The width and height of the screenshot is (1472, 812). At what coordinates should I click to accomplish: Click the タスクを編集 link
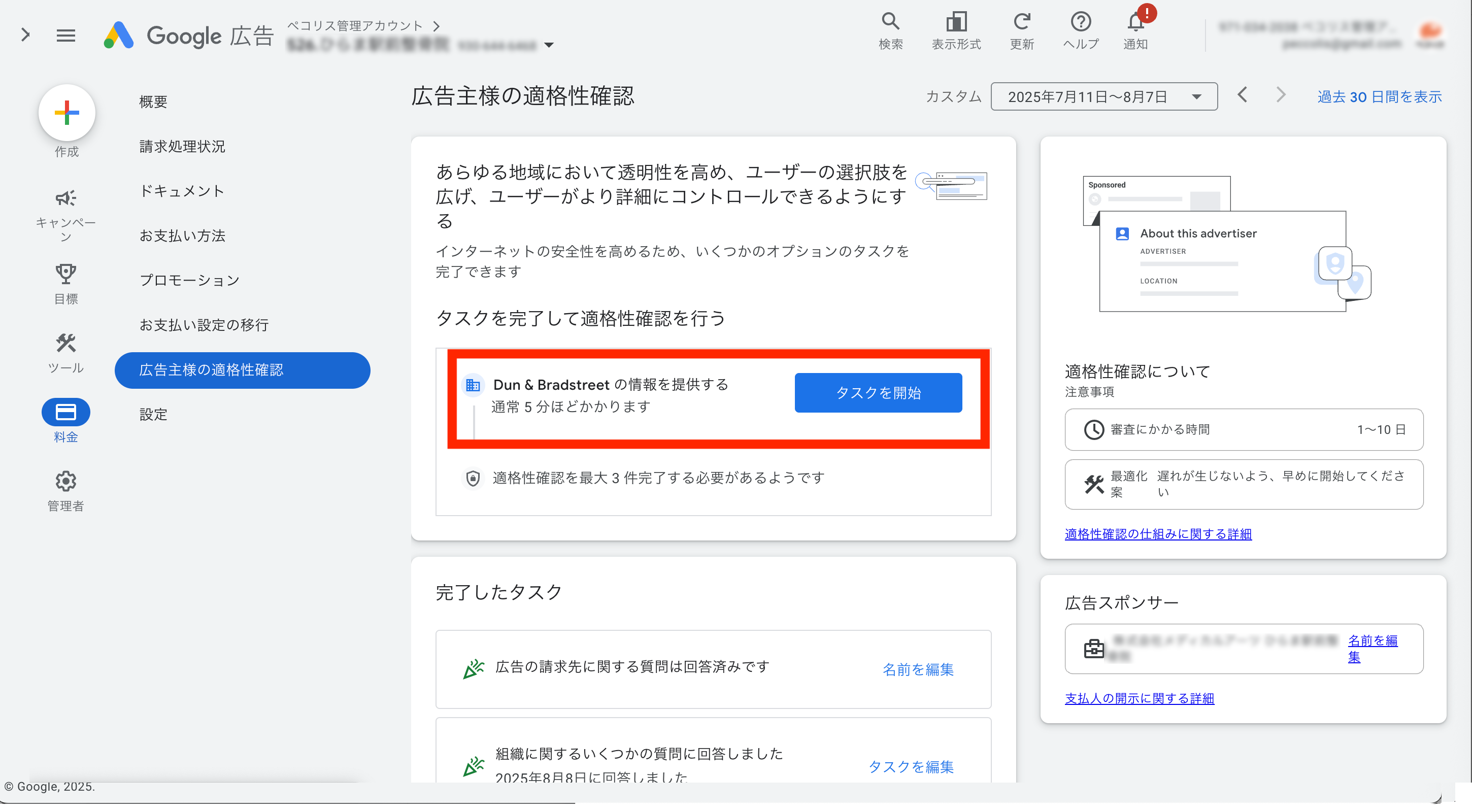[911, 766]
